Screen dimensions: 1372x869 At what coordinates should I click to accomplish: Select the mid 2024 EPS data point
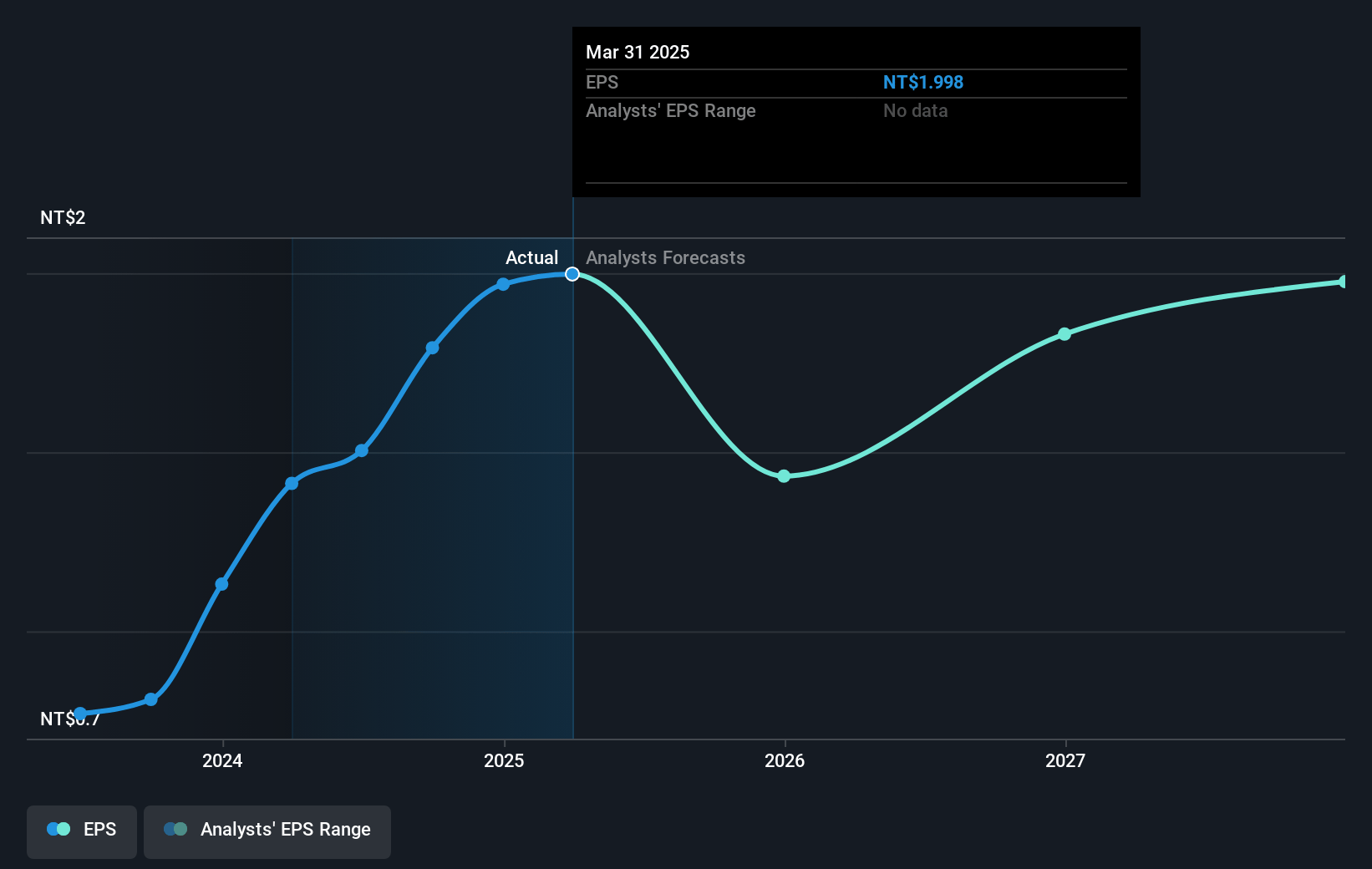[x=362, y=450]
